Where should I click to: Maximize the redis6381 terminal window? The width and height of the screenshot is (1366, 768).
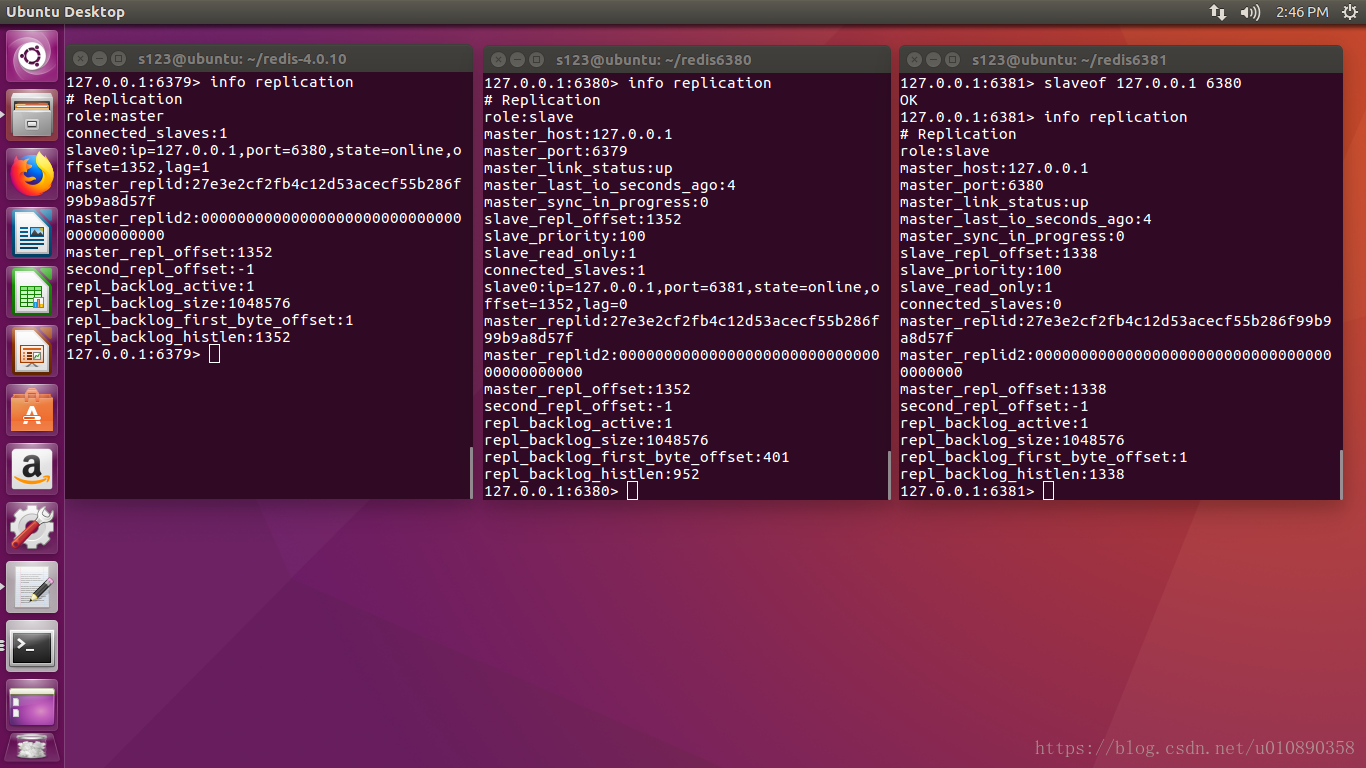click(952, 59)
